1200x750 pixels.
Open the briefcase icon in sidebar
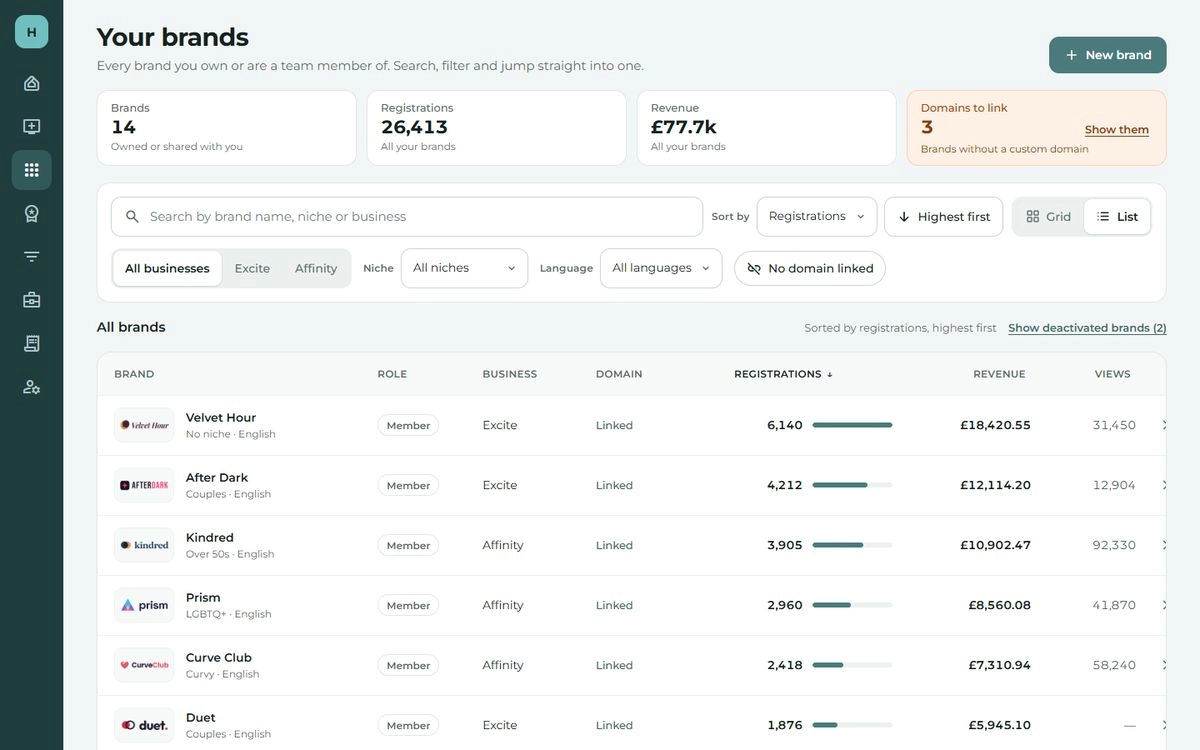(x=31, y=300)
